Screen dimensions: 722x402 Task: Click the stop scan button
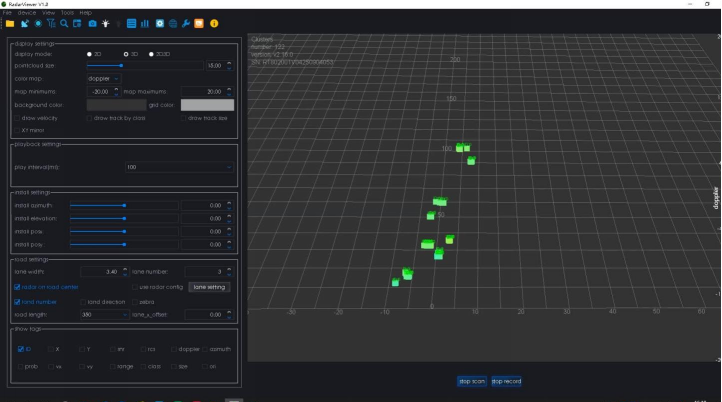[x=472, y=382]
